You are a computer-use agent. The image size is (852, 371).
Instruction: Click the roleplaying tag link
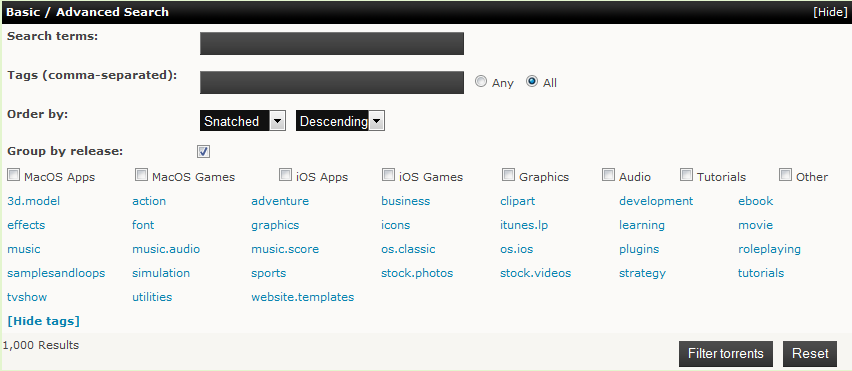click(x=769, y=249)
